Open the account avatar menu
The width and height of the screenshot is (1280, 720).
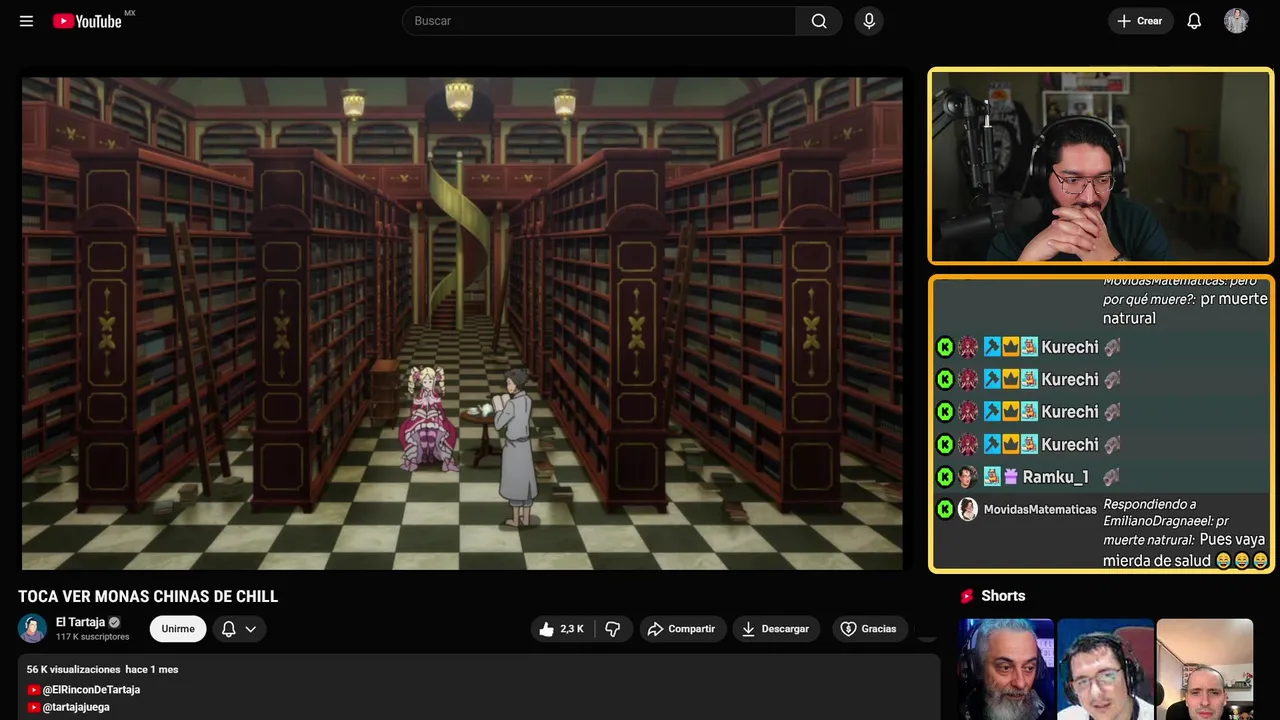(1236, 21)
